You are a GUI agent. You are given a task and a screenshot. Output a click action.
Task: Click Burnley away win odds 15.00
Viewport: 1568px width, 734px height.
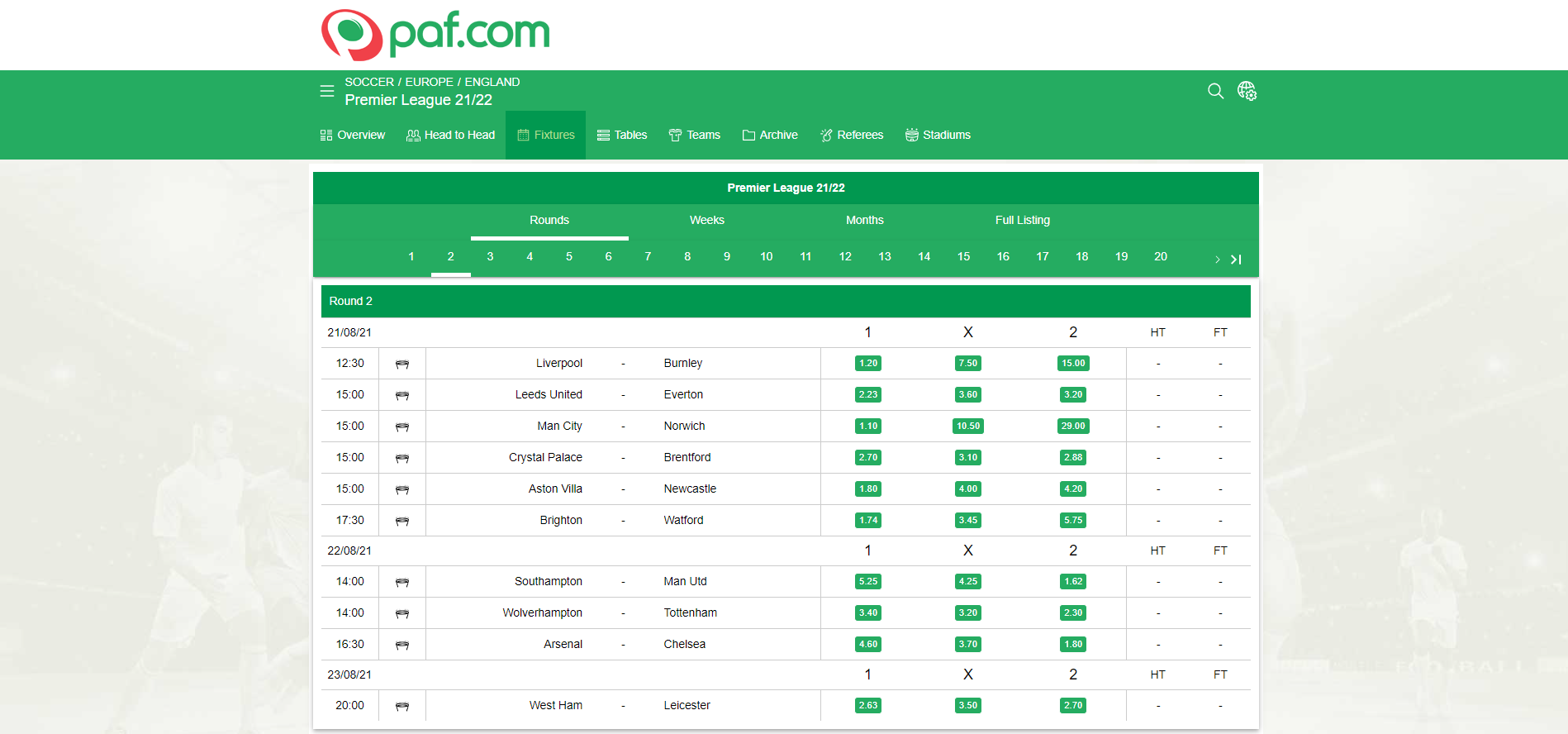[x=1073, y=363]
